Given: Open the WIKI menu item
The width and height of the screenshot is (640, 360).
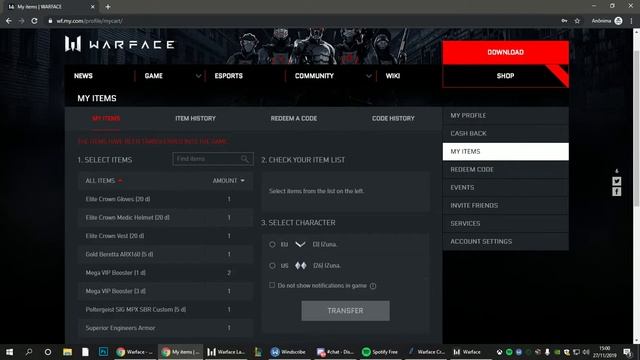Looking at the screenshot, I should click(393, 76).
